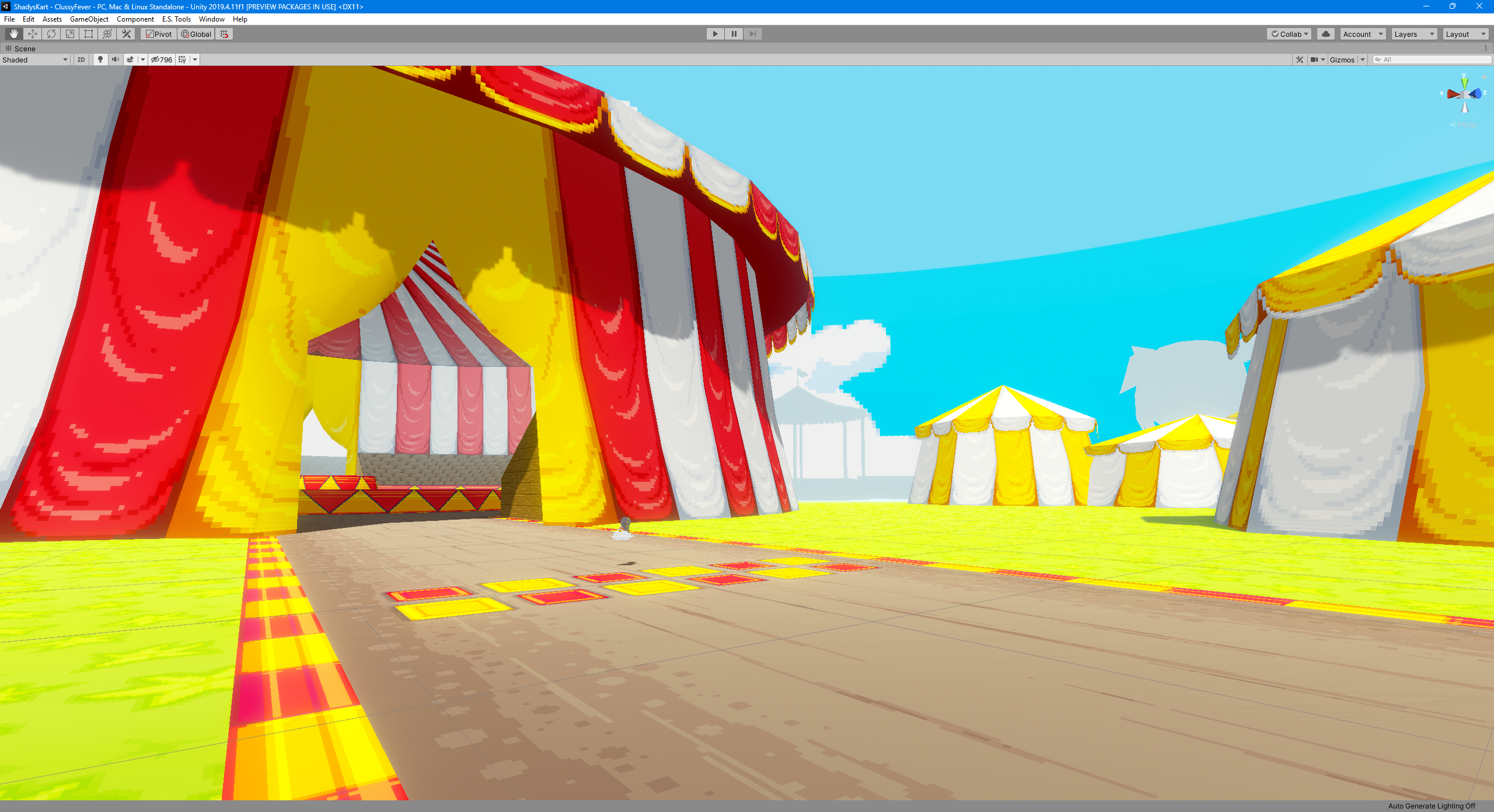
Task: Select the Move tool
Action: coord(32,34)
